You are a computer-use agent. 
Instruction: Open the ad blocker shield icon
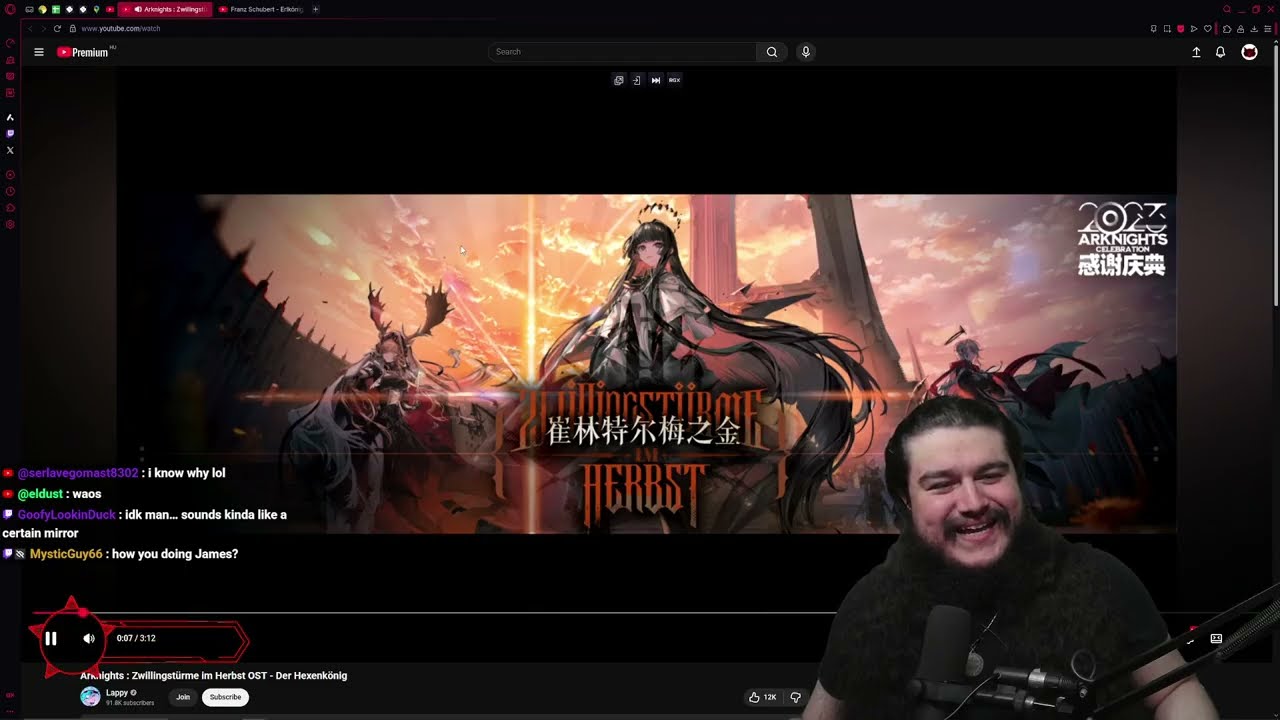point(1181,29)
